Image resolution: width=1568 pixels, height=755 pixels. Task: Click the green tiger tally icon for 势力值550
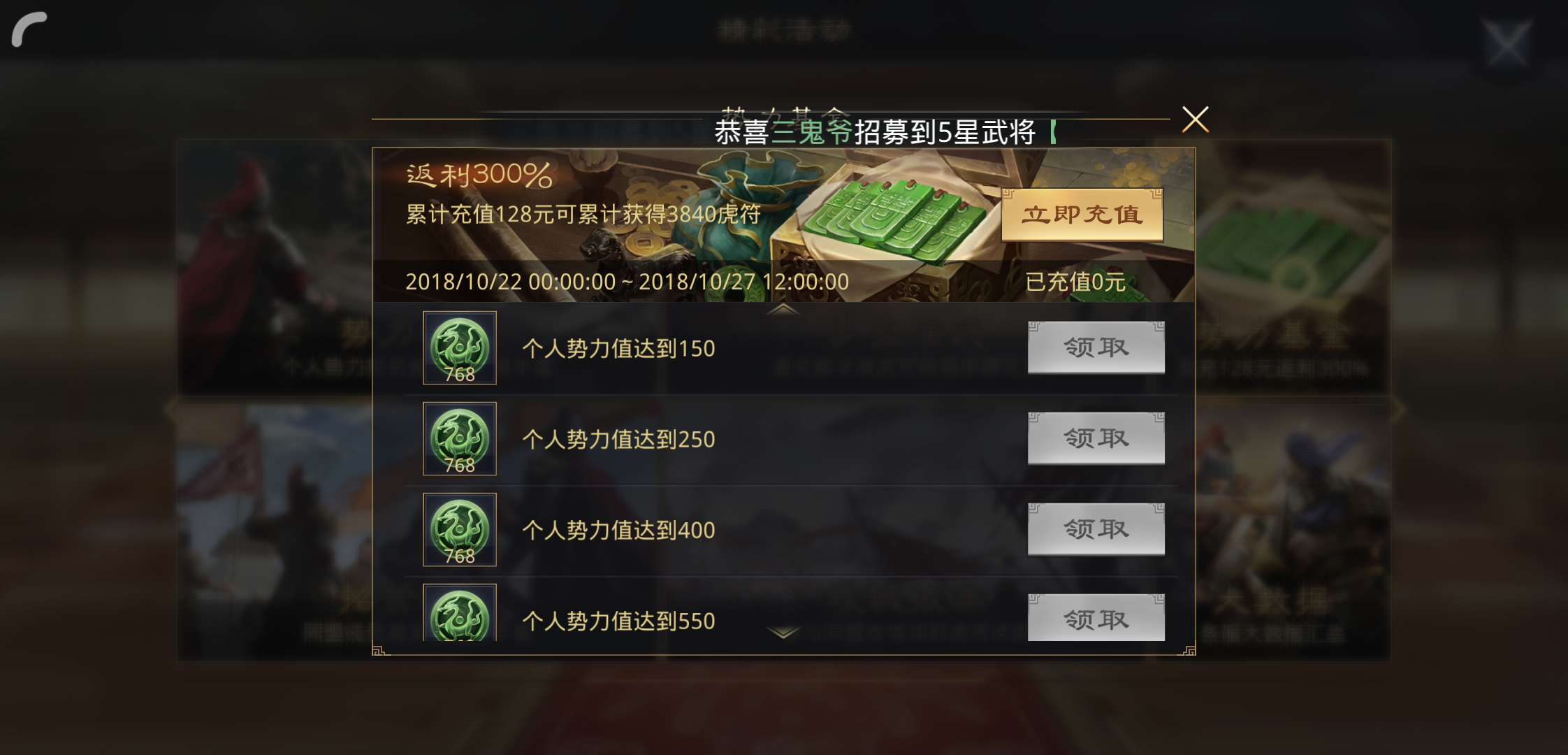(460, 612)
